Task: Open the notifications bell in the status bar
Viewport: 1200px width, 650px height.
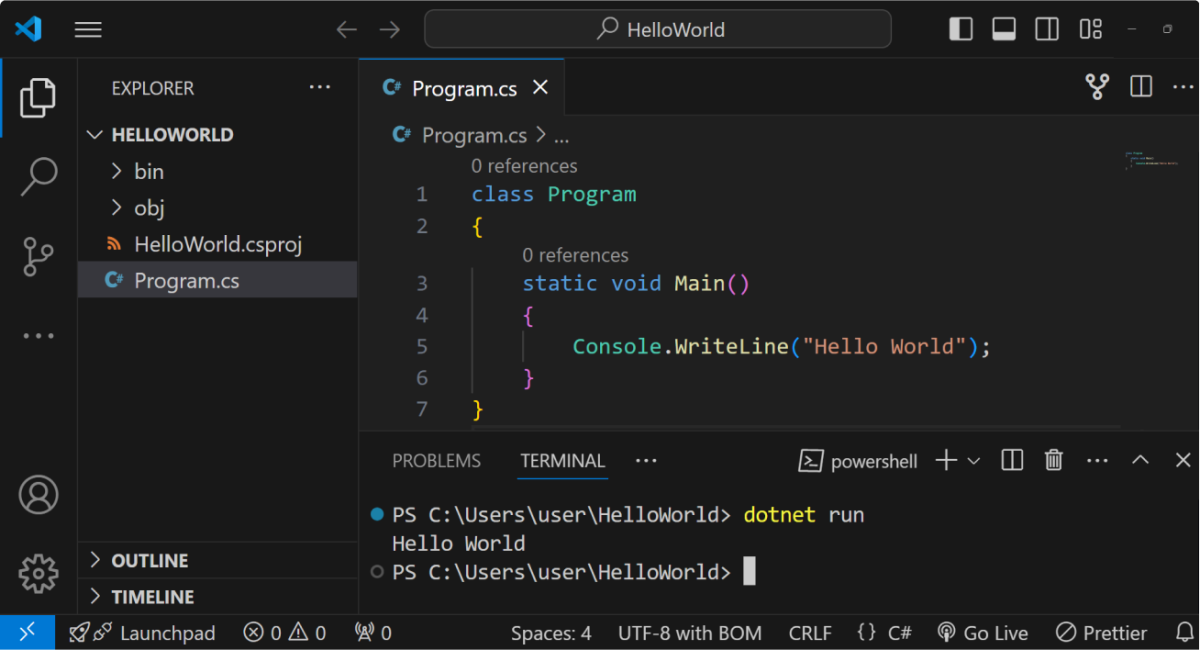Action: (x=1186, y=632)
